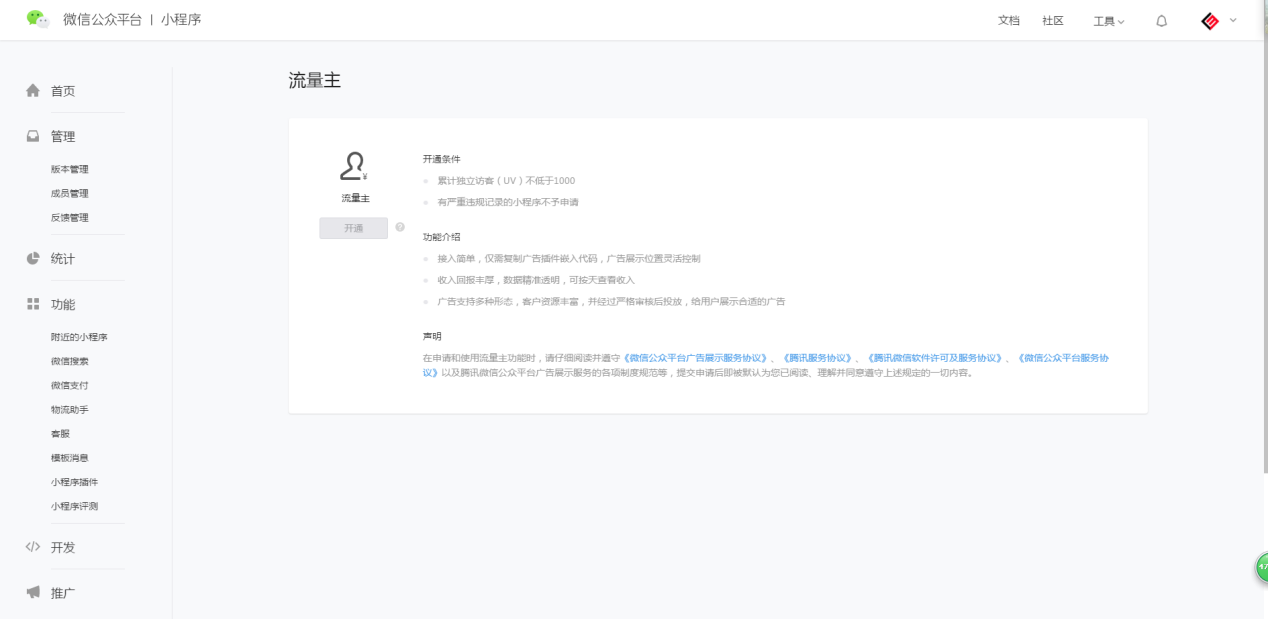Open 小程序插件 submenu item

74,481
